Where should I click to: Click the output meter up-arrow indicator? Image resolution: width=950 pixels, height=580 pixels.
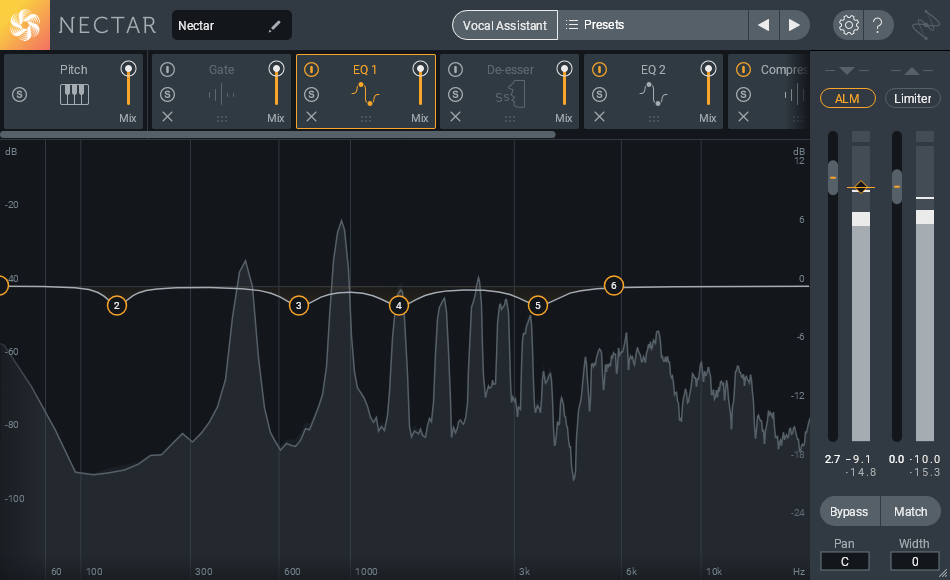(x=911, y=71)
